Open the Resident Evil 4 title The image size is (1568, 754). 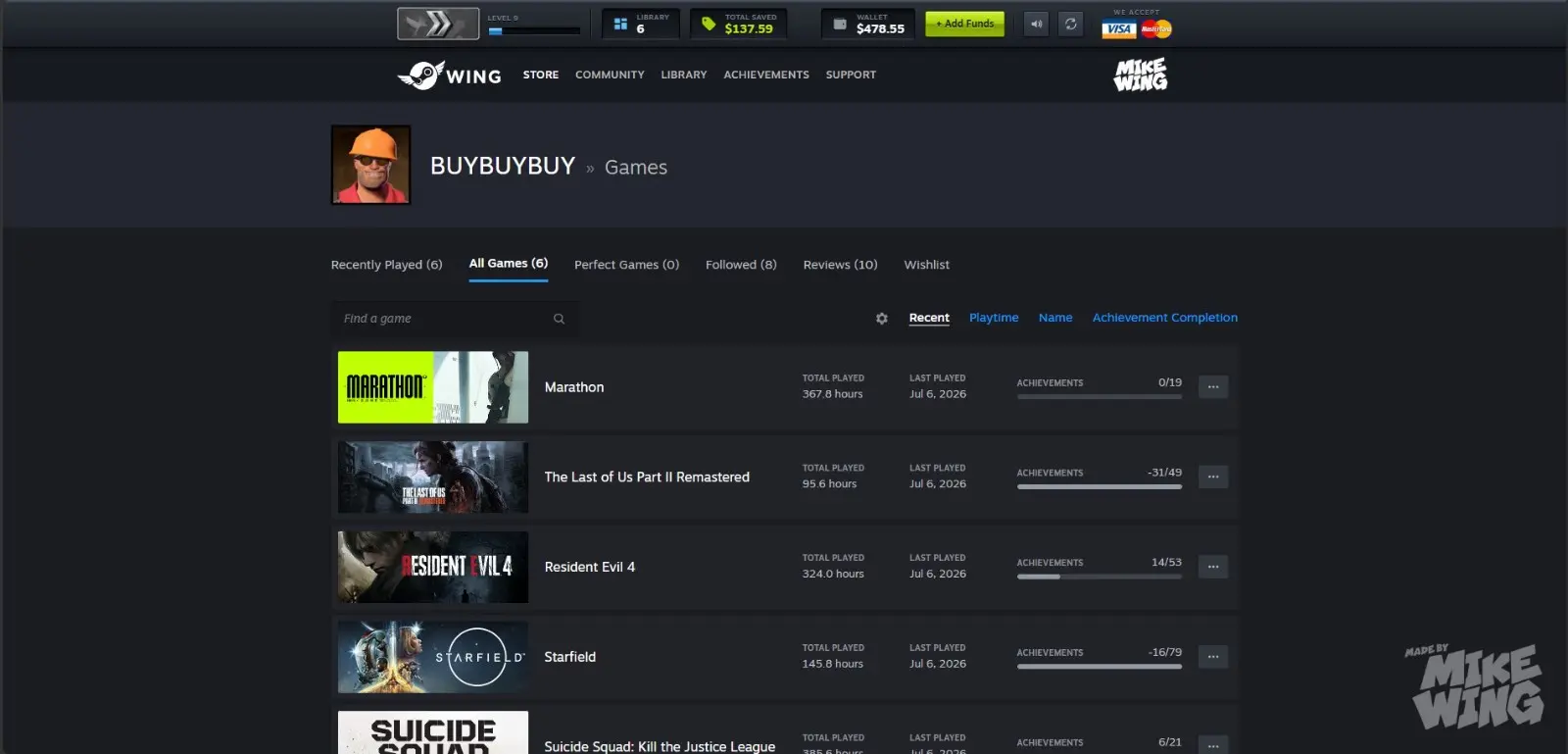click(x=590, y=567)
